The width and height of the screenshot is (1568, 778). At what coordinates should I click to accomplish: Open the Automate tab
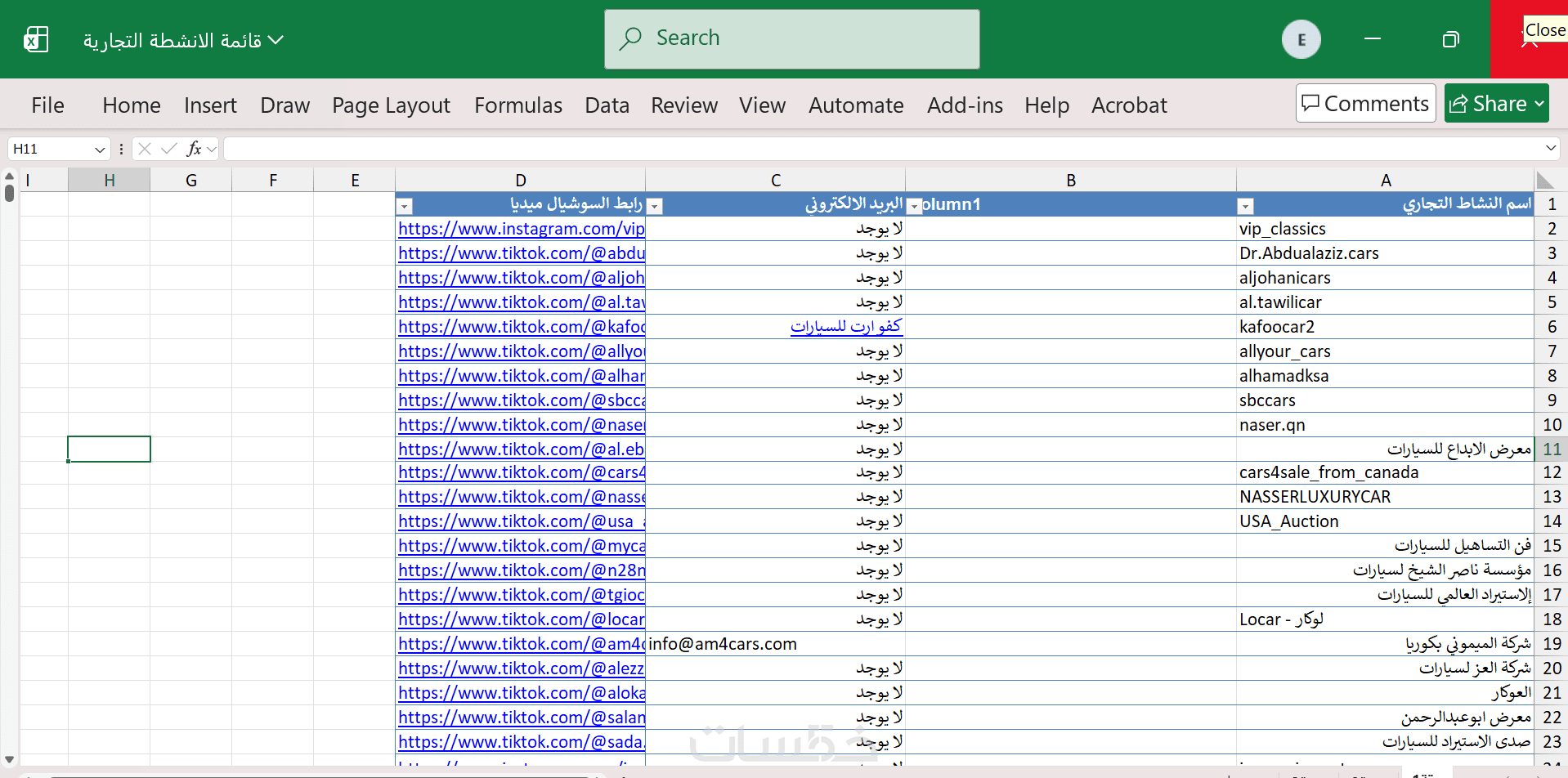coord(856,105)
